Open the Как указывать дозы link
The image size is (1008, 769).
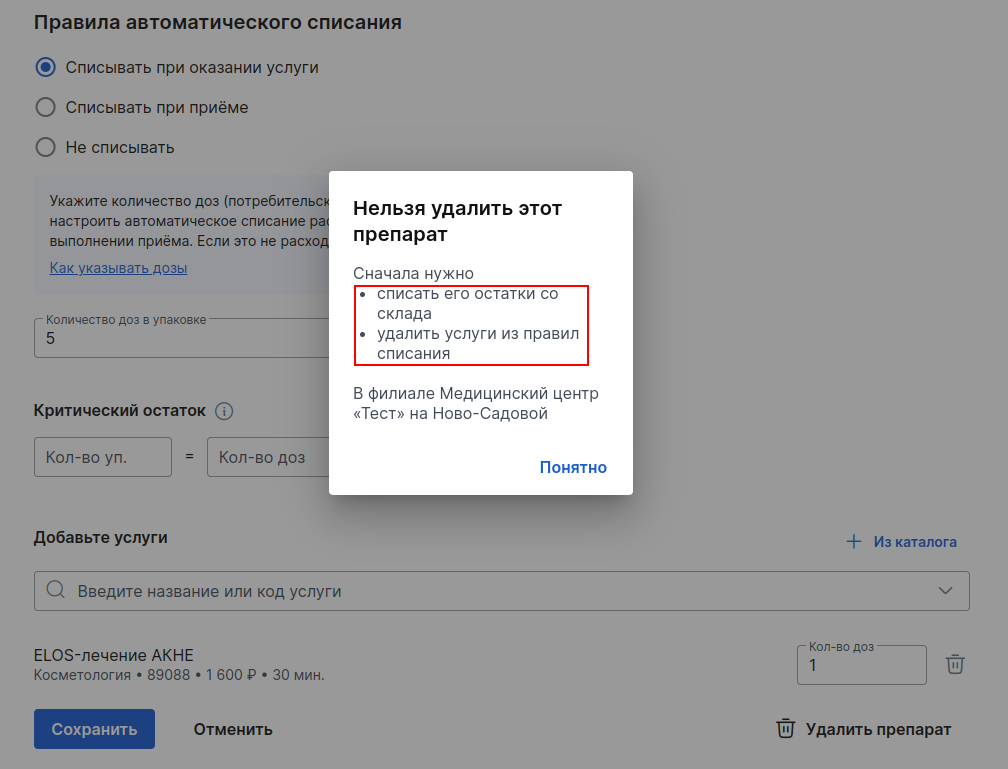pos(118,268)
